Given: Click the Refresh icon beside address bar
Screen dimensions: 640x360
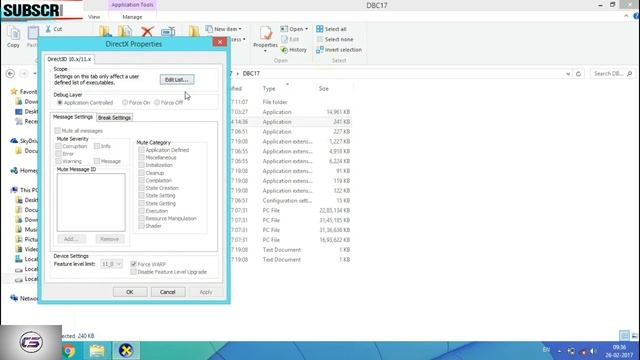Looking at the screenshot, I should pos(578,74).
